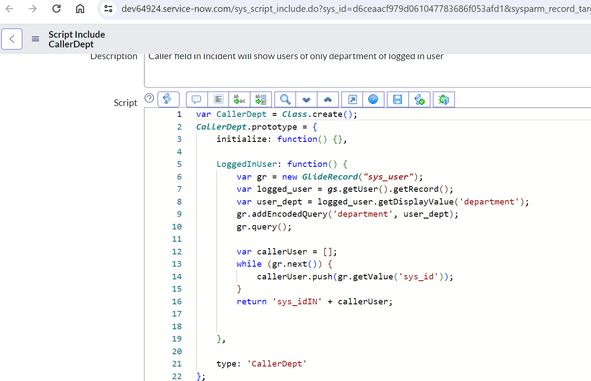Click 'initialize' on line 3

point(241,139)
